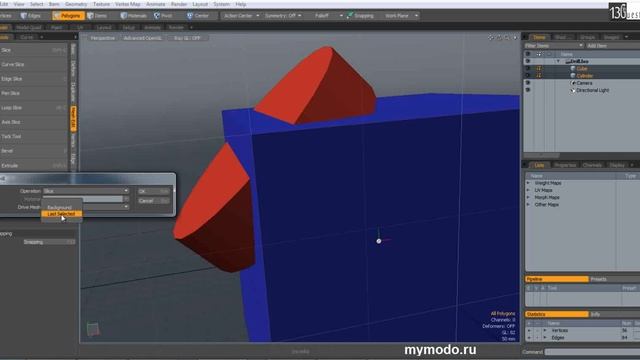This screenshot has height=360, width=640.
Task: Select the Center mode button
Action: (x=198, y=16)
